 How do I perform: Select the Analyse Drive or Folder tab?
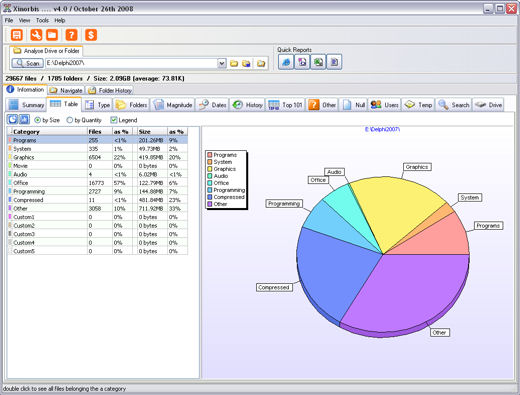point(46,51)
